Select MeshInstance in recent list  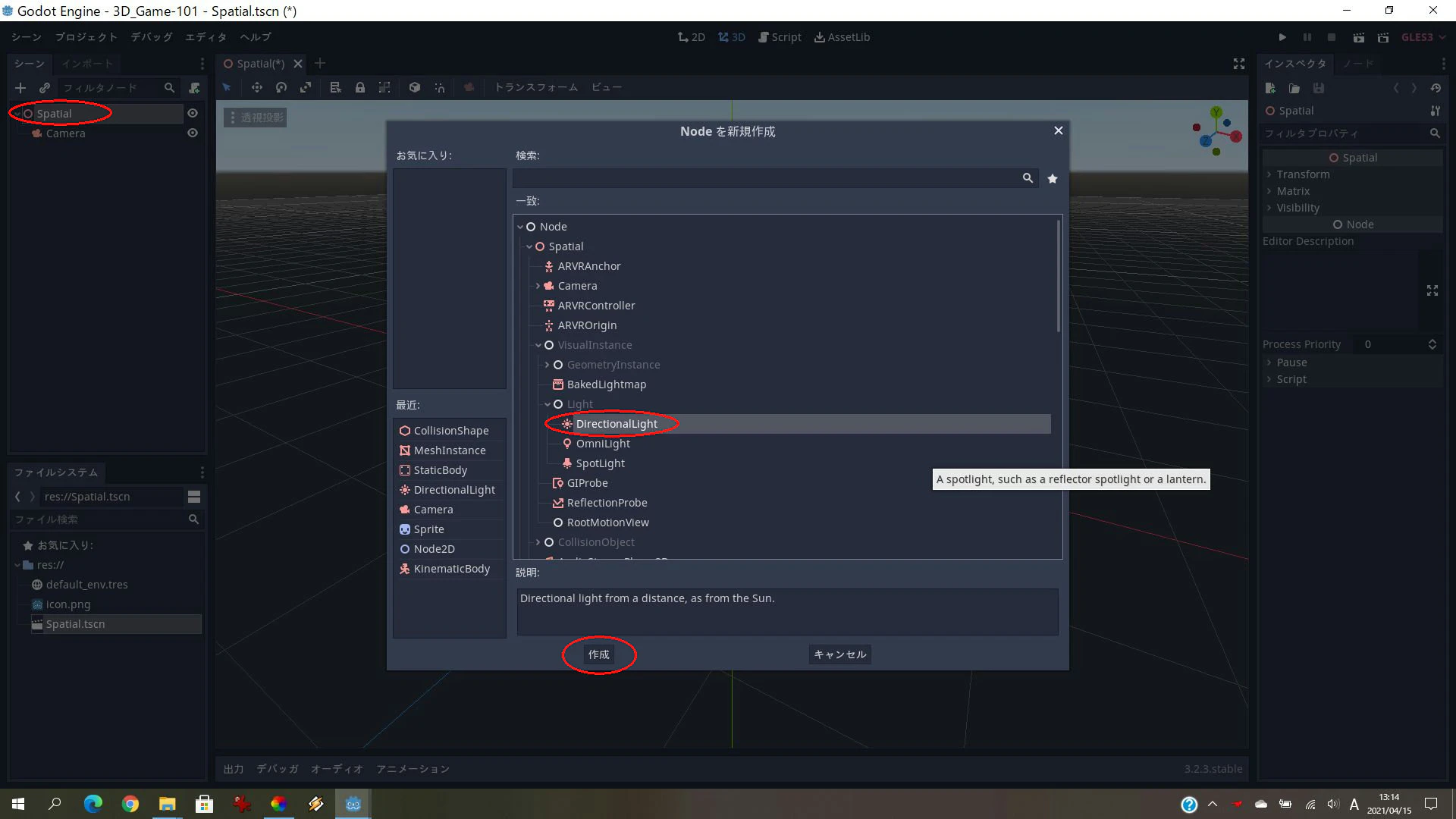pos(450,450)
